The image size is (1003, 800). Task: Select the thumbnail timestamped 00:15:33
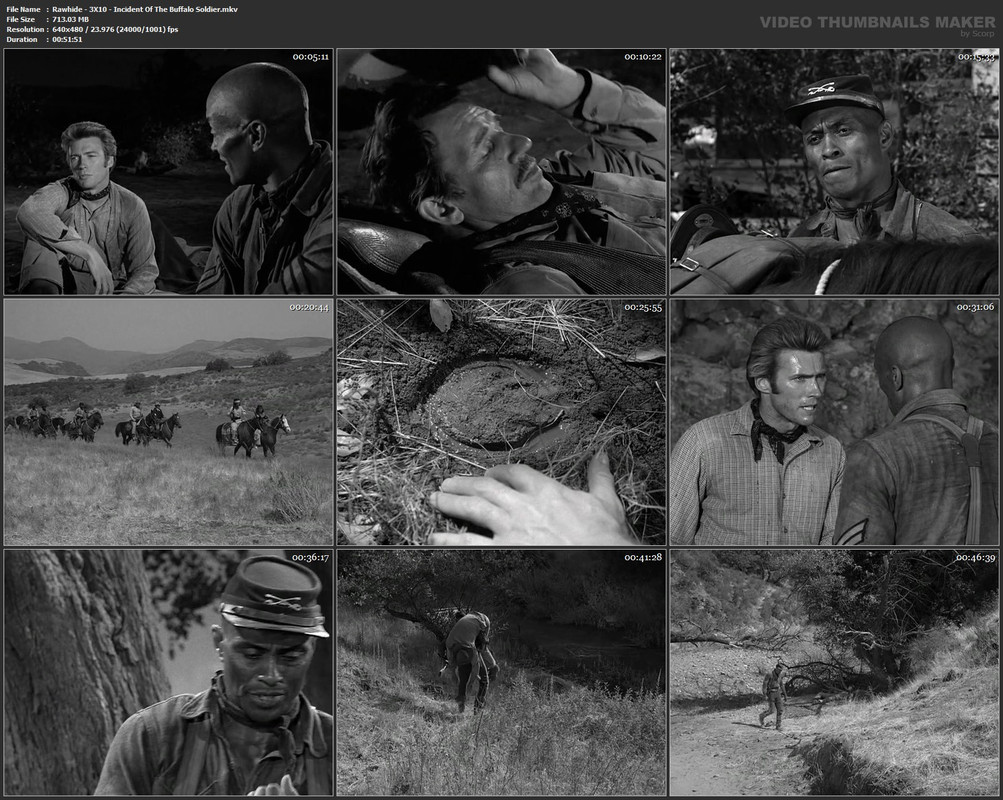pyautogui.click(x=834, y=171)
